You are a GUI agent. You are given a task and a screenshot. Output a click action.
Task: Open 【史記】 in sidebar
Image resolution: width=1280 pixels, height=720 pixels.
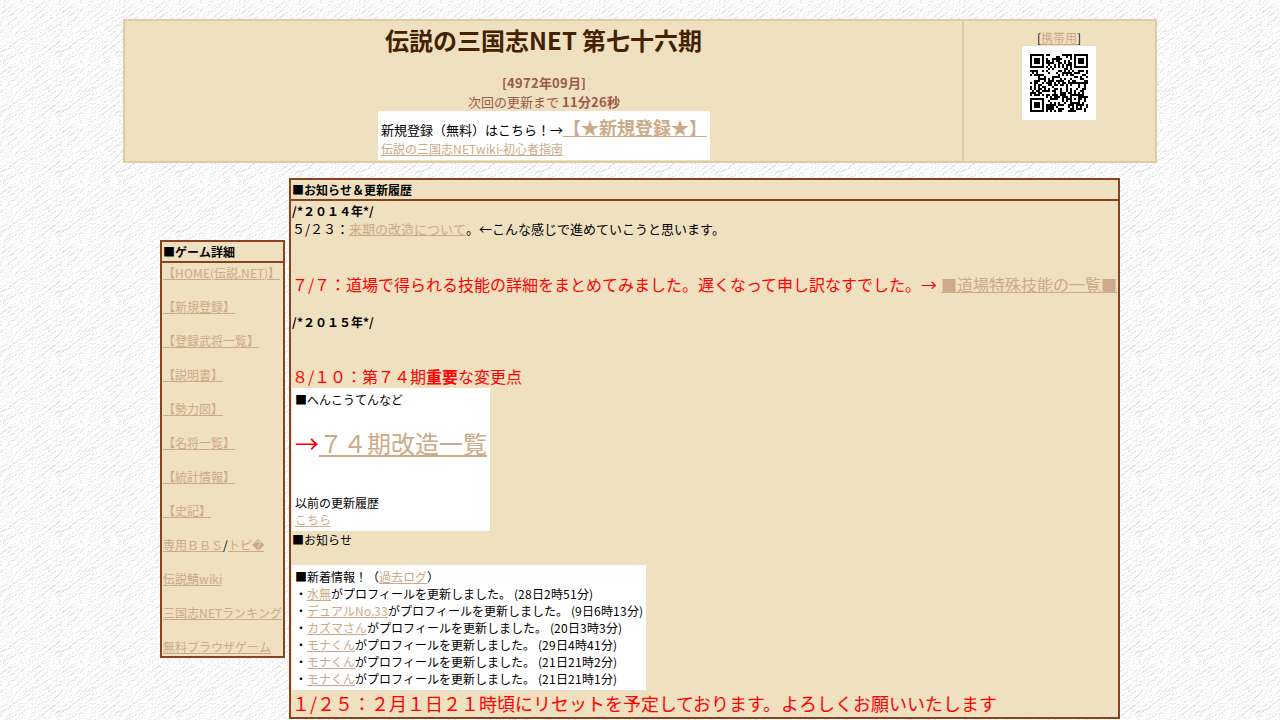tap(187, 511)
